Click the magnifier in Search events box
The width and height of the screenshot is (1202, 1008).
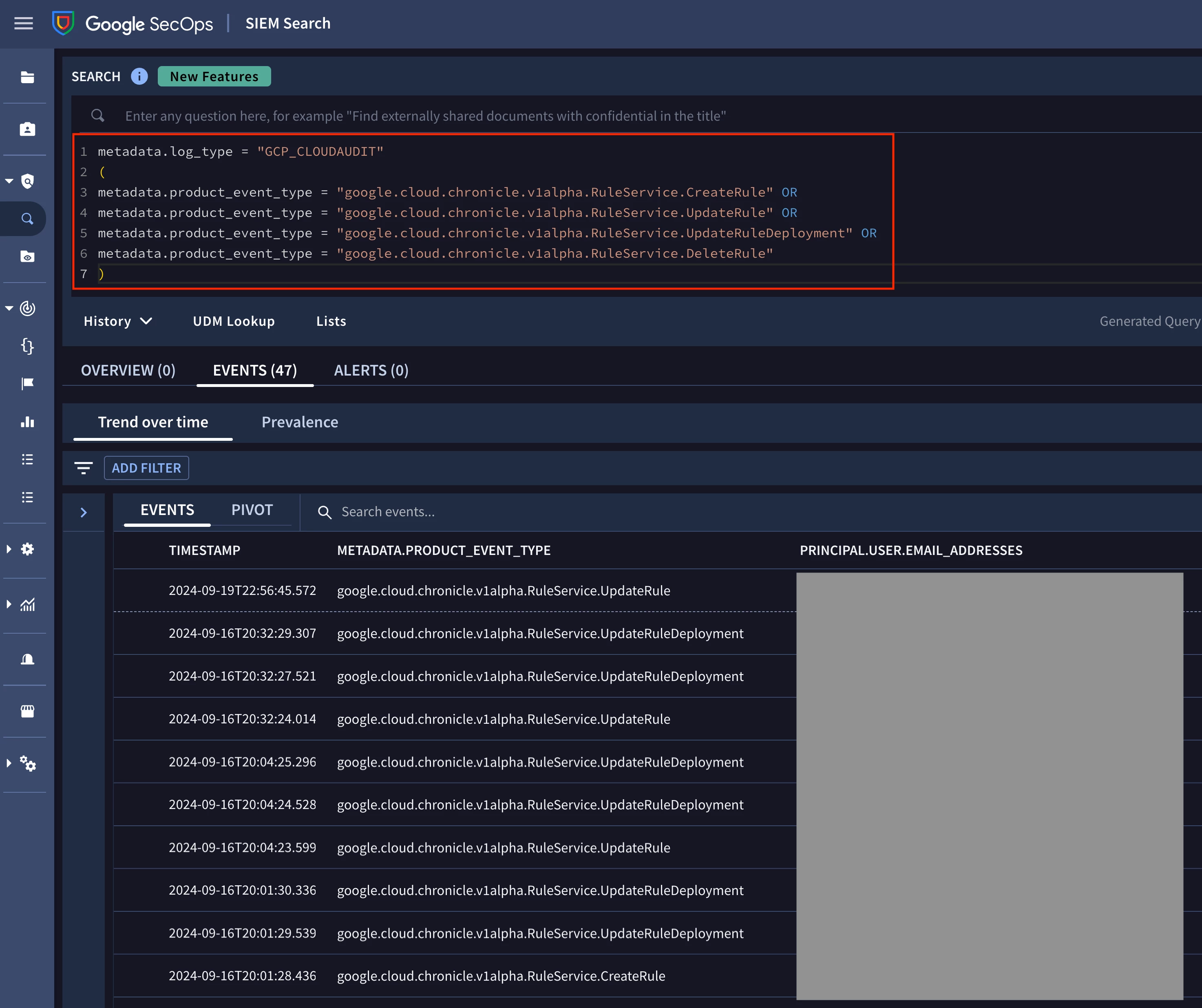click(x=325, y=512)
